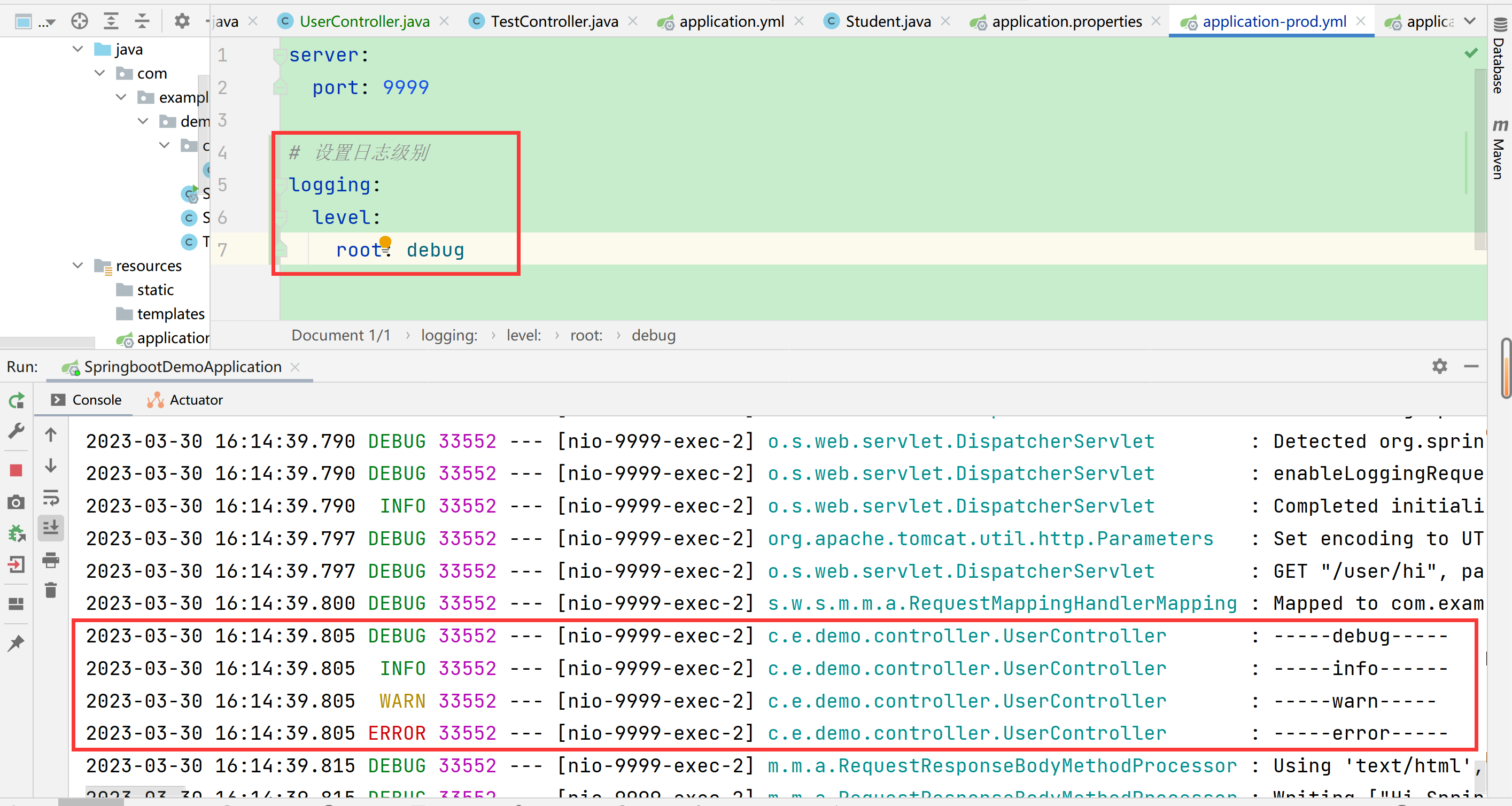The height and width of the screenshot is (806, 1512).
Task: Hide the Run tool window
Action: [1471, 366]
